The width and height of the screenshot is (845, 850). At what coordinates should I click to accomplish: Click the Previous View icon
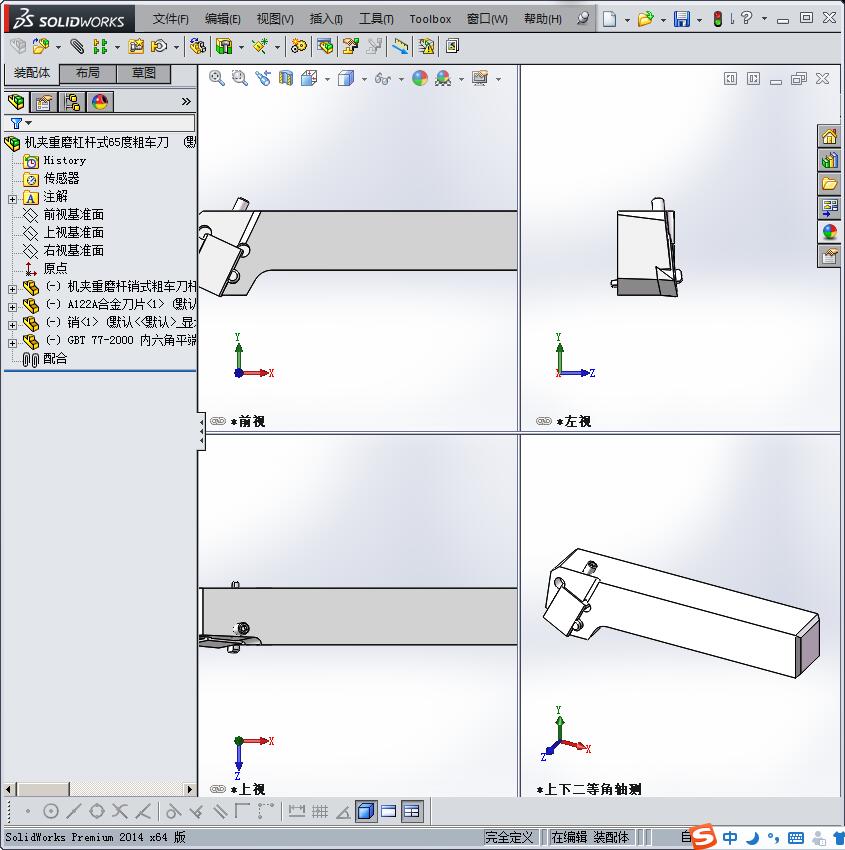coord(263,79)
